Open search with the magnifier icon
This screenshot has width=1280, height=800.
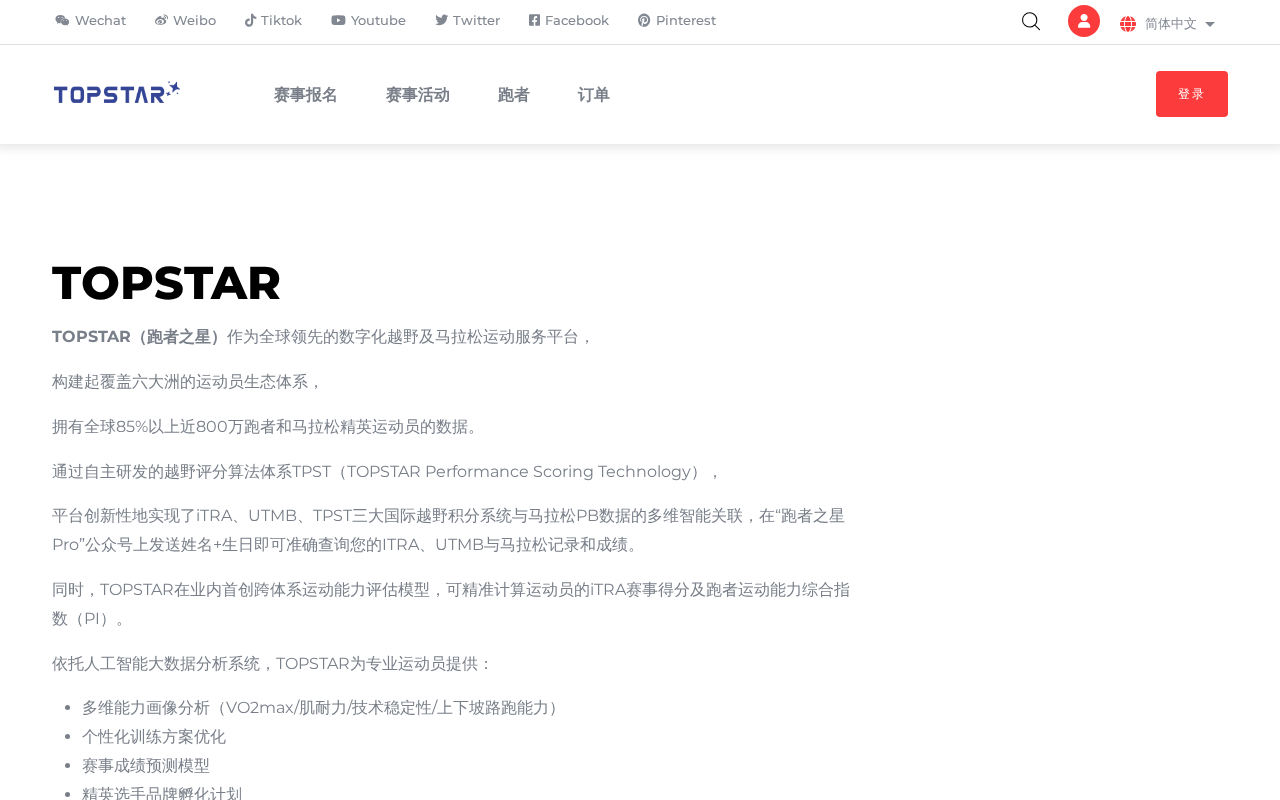coord(1031,21)
